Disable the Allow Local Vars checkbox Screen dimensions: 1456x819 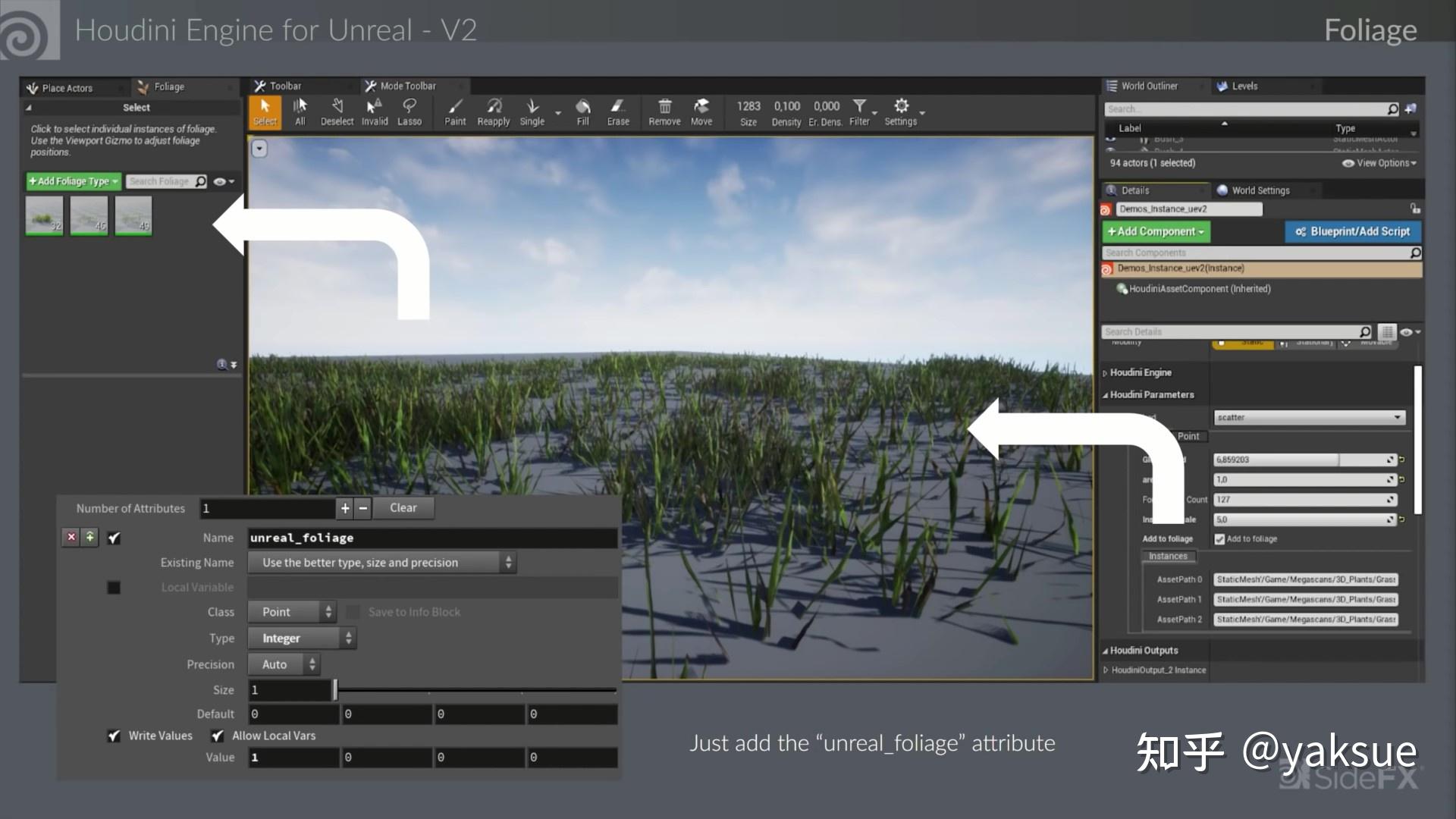218,735
